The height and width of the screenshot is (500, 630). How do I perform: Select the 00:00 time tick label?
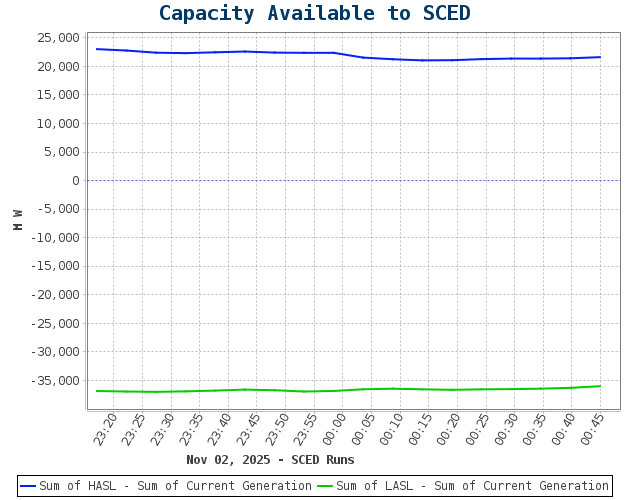[x=334, y=430]
